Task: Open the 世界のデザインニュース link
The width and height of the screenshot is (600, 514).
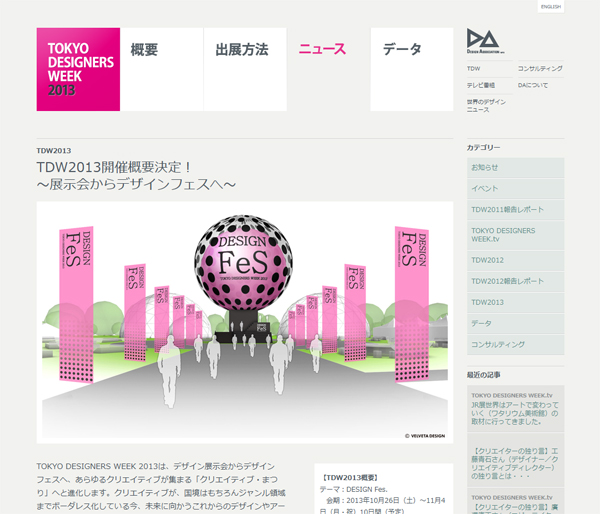Action: pos(486,106)
